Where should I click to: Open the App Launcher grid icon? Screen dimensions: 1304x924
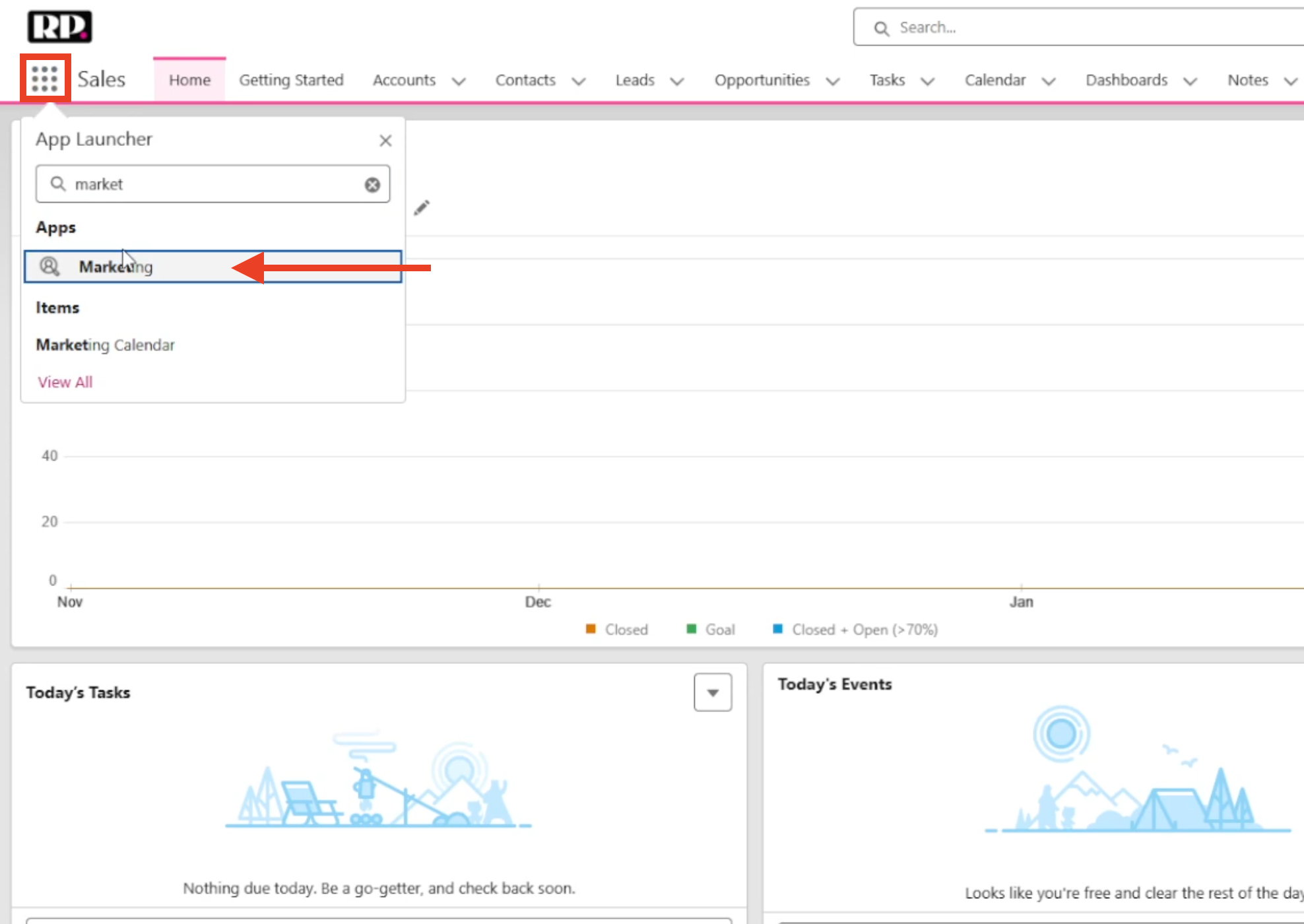[45, 79]
